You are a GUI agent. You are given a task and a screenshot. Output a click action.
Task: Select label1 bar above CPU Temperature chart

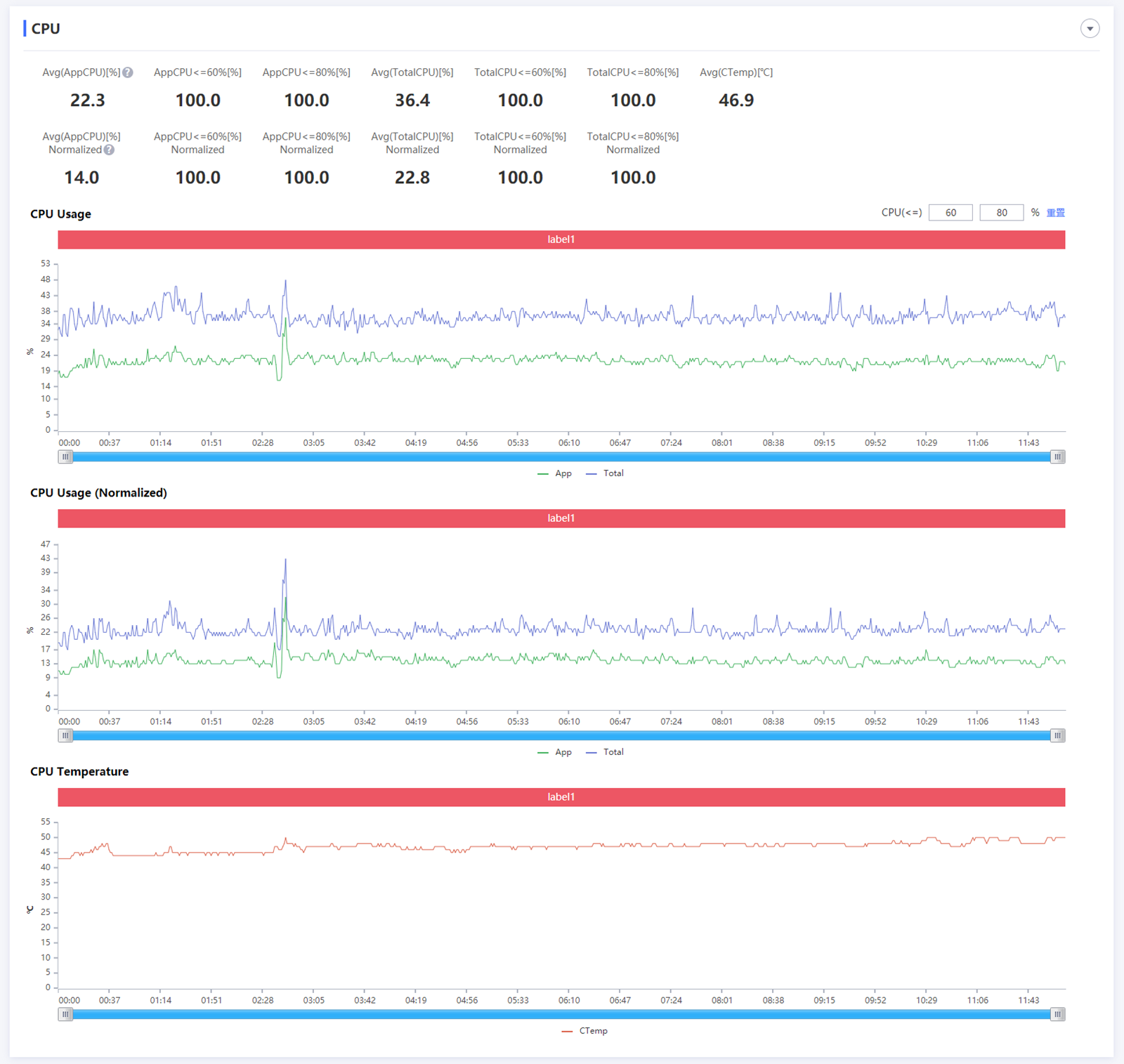click(x=561, y=797)
